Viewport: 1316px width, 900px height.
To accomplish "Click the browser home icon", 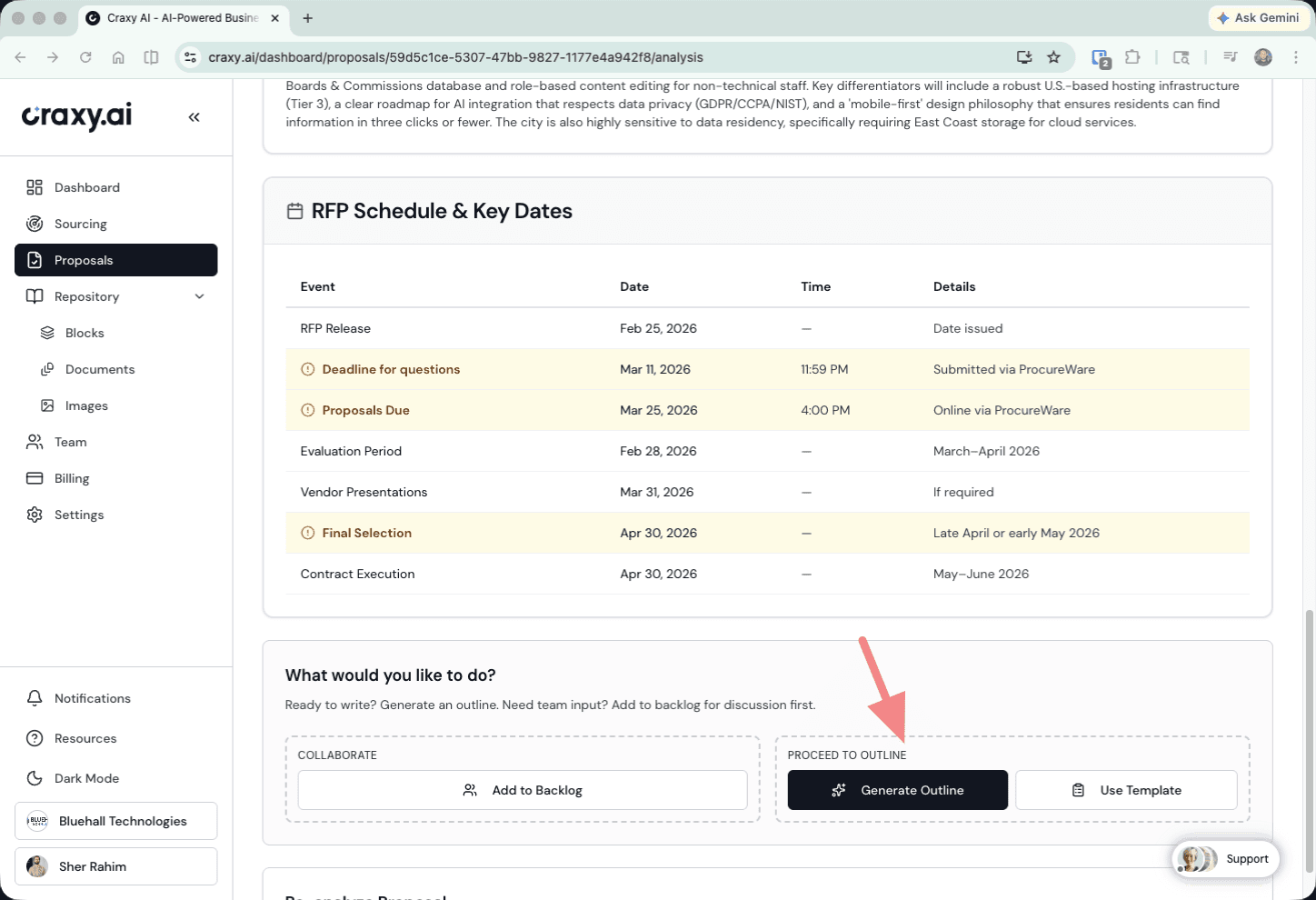I will tap(118, 57).
